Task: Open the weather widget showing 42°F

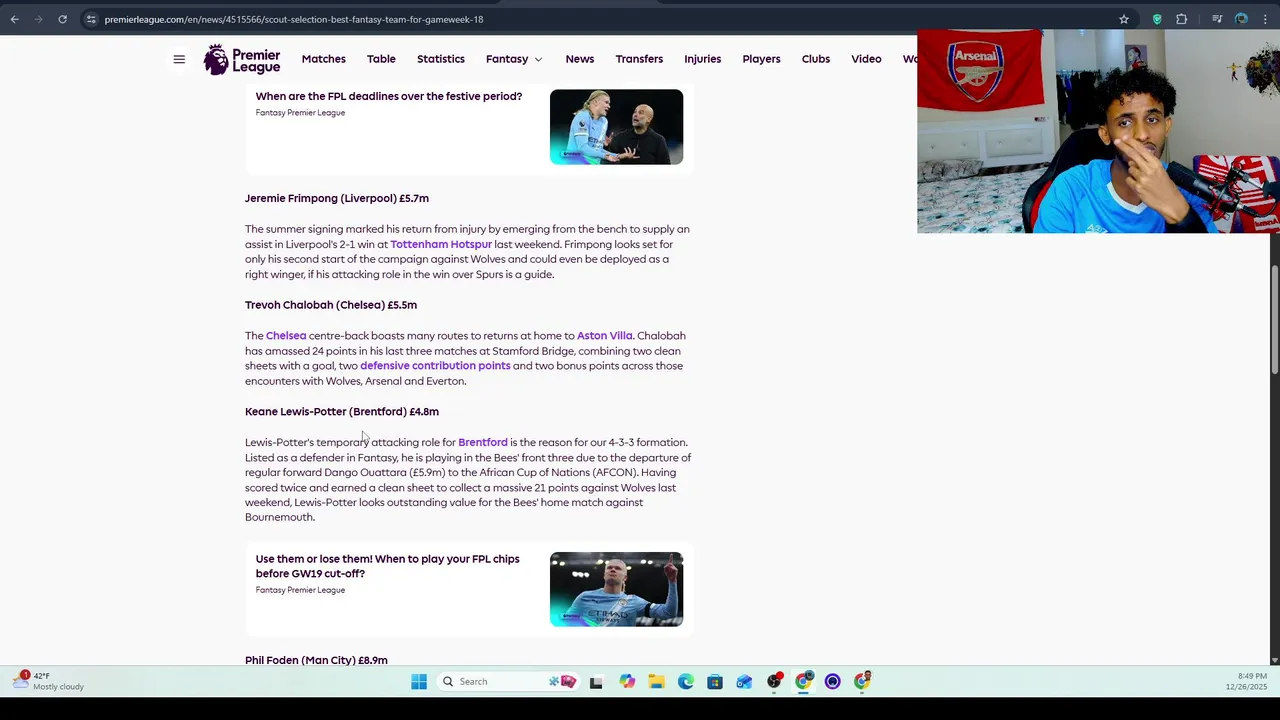Action: tap(48, 681)
